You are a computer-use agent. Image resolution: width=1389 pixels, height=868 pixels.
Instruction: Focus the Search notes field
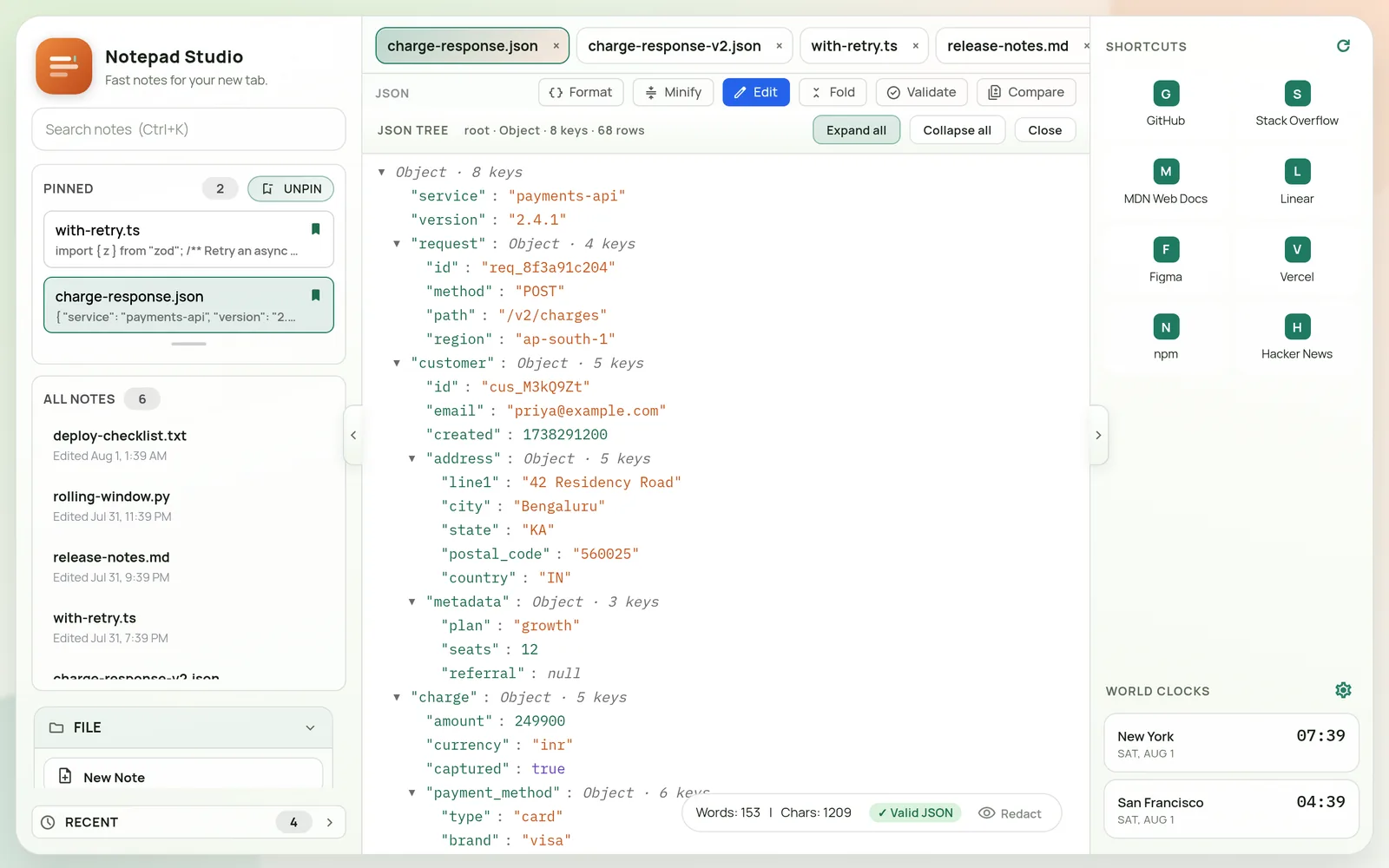pyautogui.click(x=188, y=129)
